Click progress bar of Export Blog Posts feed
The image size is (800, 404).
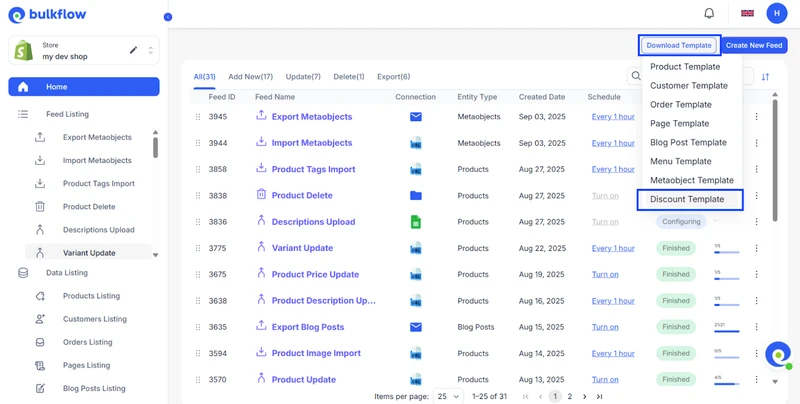click(727, 331)
